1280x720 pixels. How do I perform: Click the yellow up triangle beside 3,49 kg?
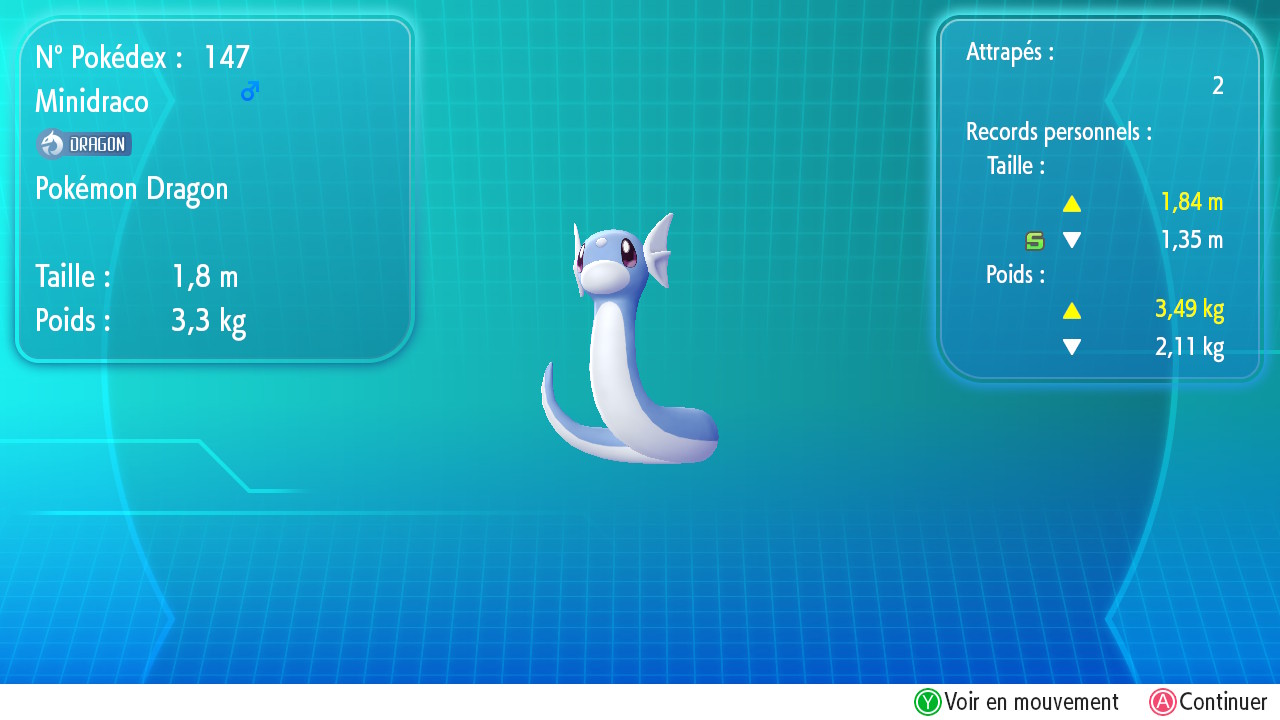click(x=1072, y=311)
